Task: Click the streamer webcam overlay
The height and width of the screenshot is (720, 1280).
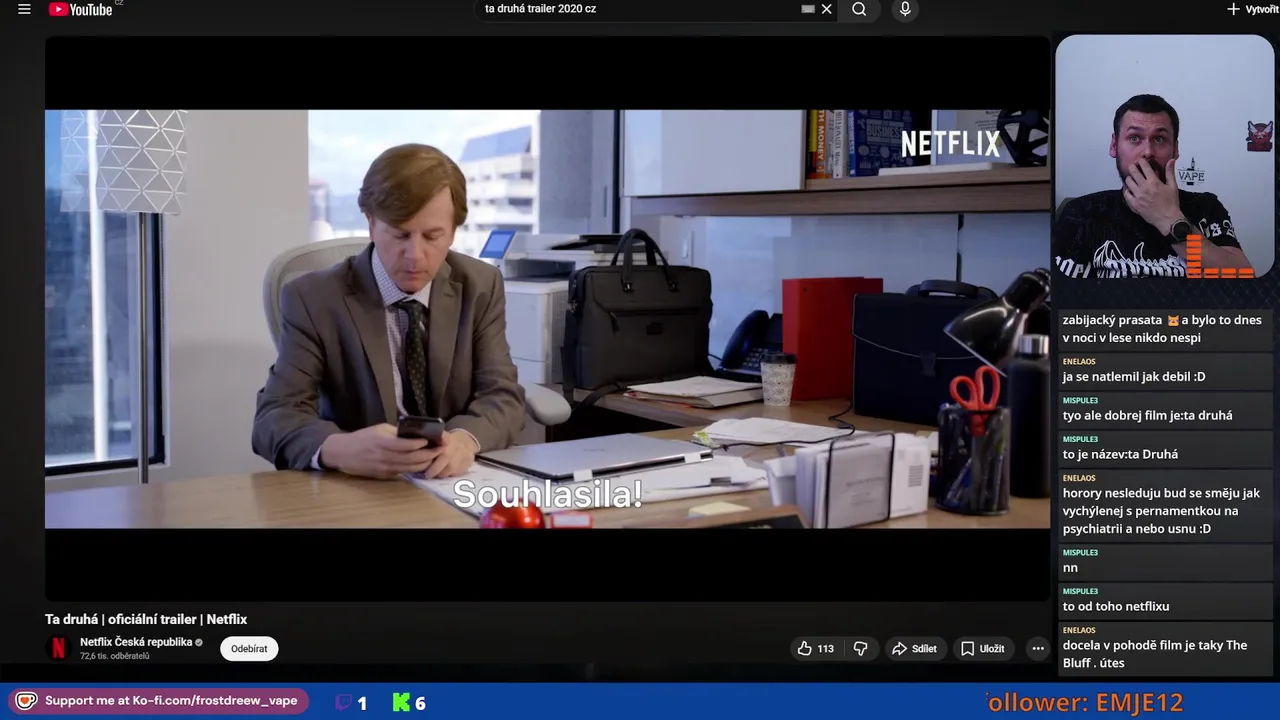Action: (1165, 157)
